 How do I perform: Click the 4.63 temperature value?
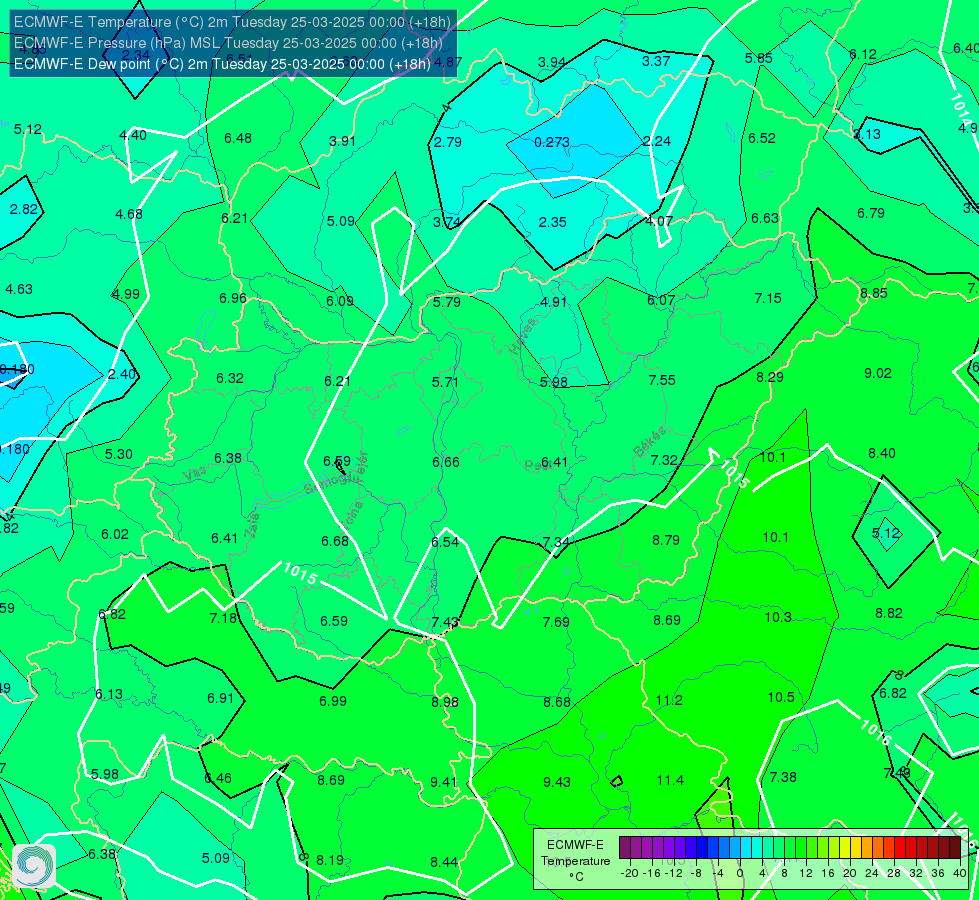(19, 290)
